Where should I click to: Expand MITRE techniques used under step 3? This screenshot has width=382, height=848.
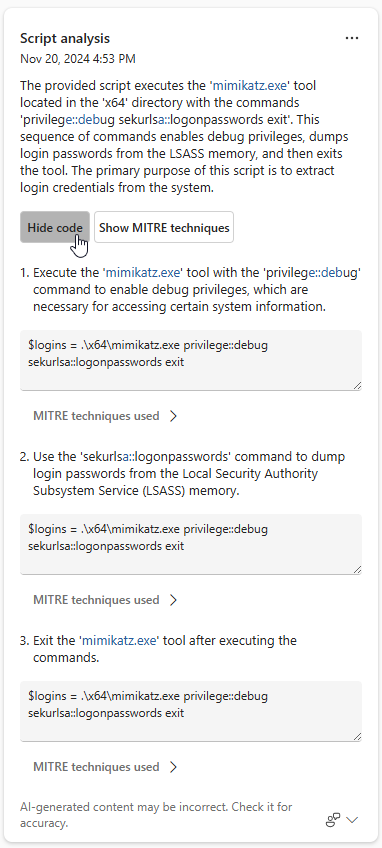pos(106,767)
